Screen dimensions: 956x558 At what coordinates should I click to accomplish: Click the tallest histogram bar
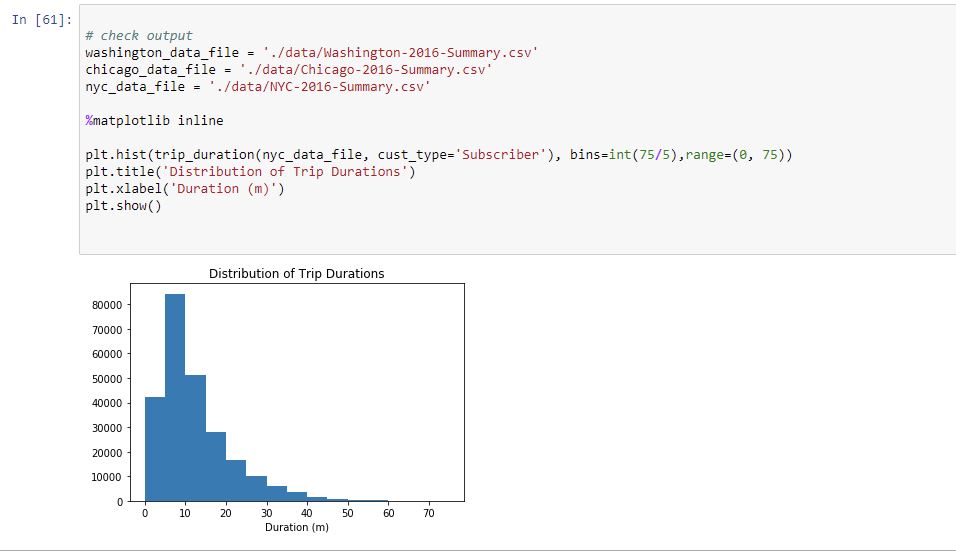click(x=175, y=398)
